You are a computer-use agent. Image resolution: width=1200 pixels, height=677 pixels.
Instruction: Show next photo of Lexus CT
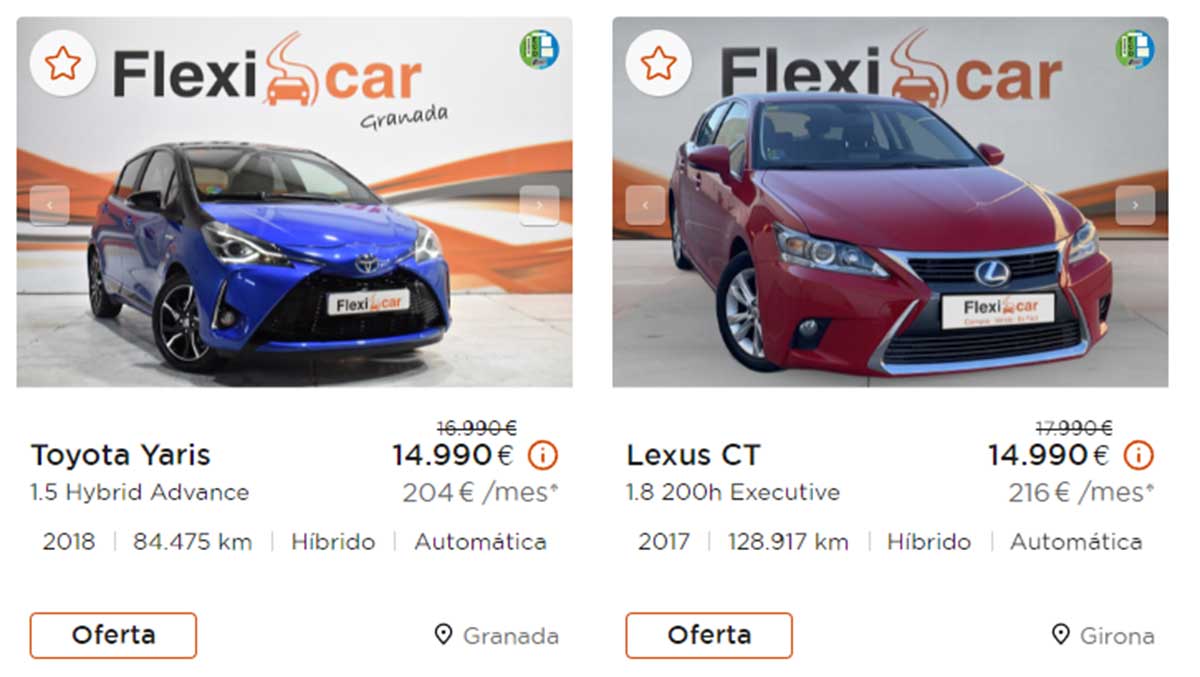pyautogui.click(x=1135, y=205)
